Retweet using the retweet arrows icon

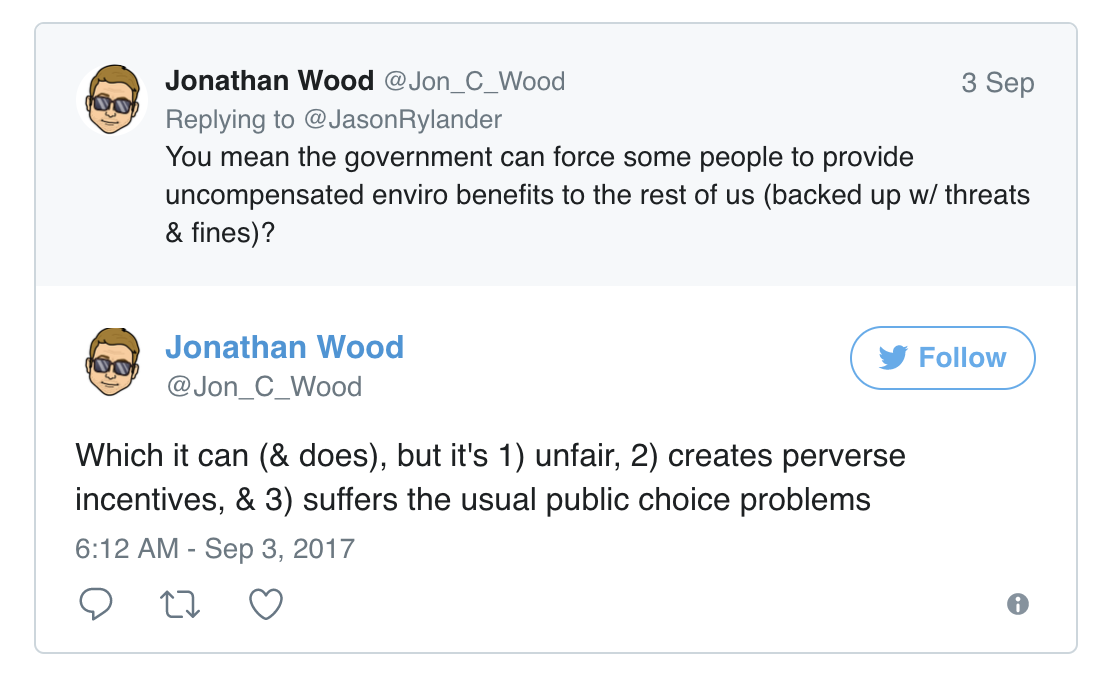click(x=180, y=605)
